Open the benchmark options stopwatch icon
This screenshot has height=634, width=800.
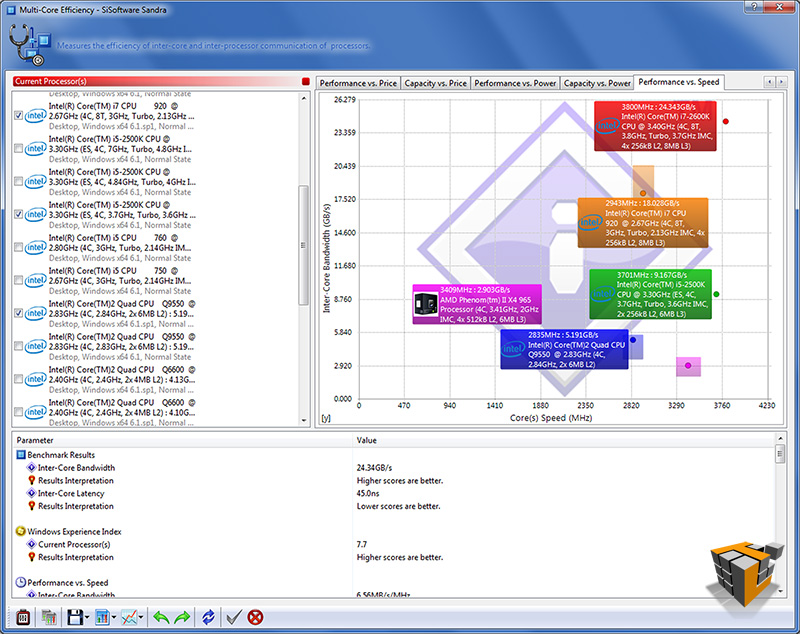pyautogui.click(x=23, y=618)
